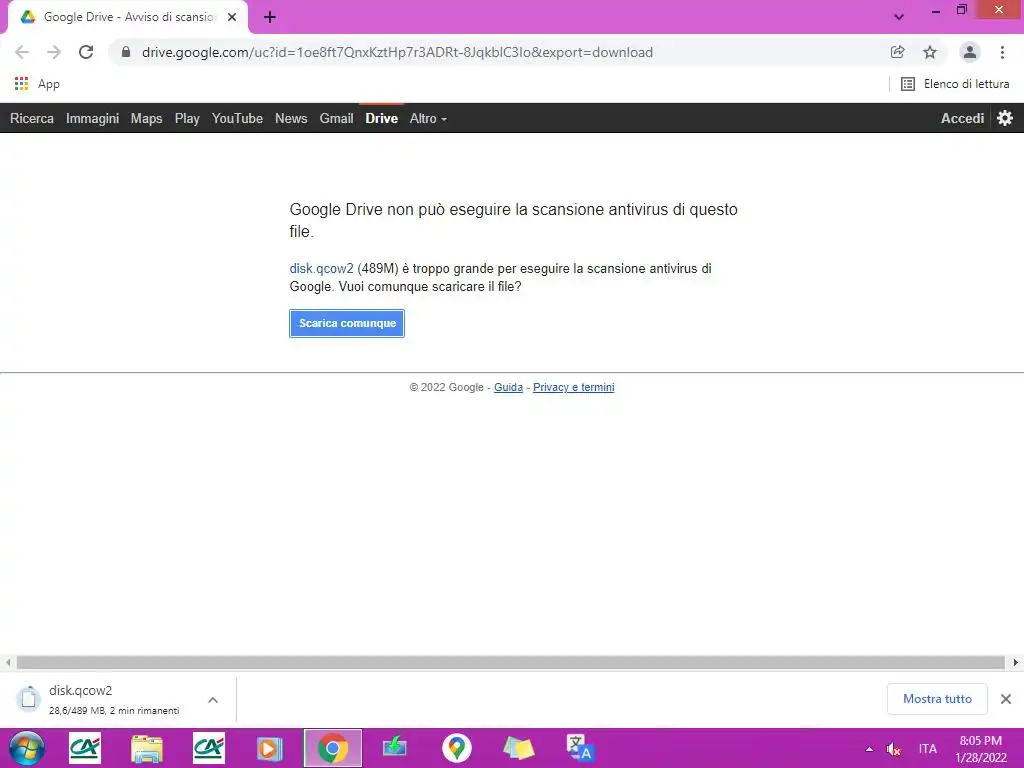
Task: Open sticky notes folder taskbar icon
Action: (519, 748)
